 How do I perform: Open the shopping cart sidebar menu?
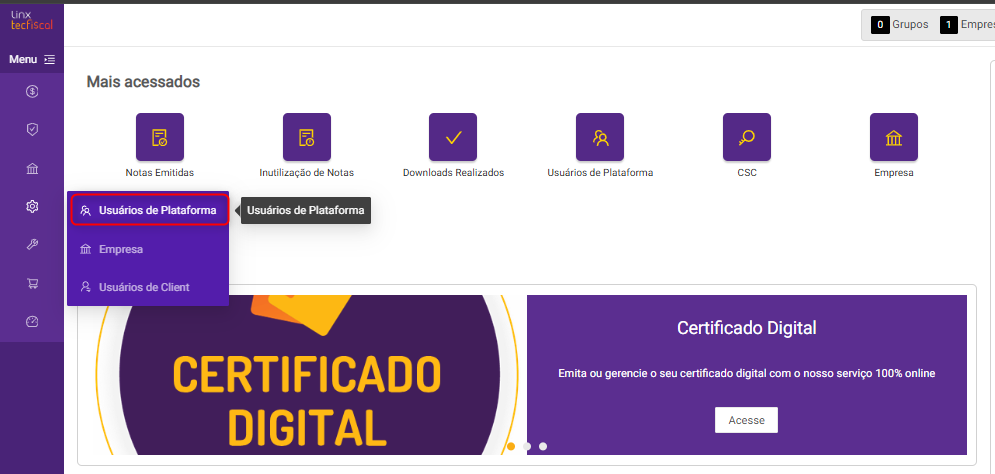[32, 284]
